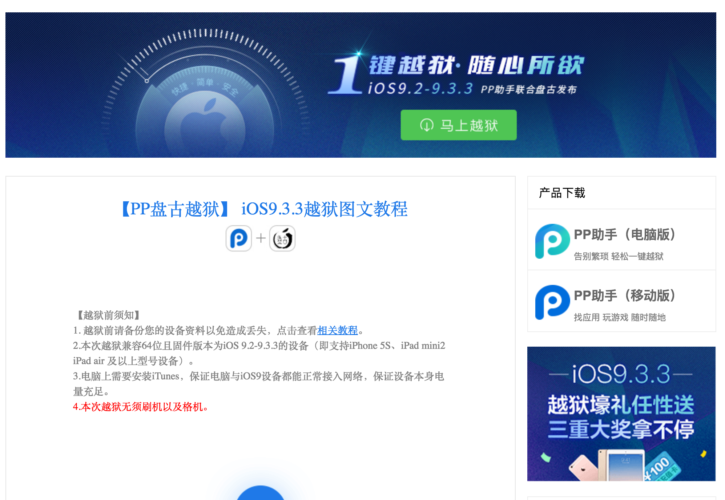Click the 告别繁琐 轻松一键越狱 subtitle
725x500 pixels.
(x=619, y=256)
